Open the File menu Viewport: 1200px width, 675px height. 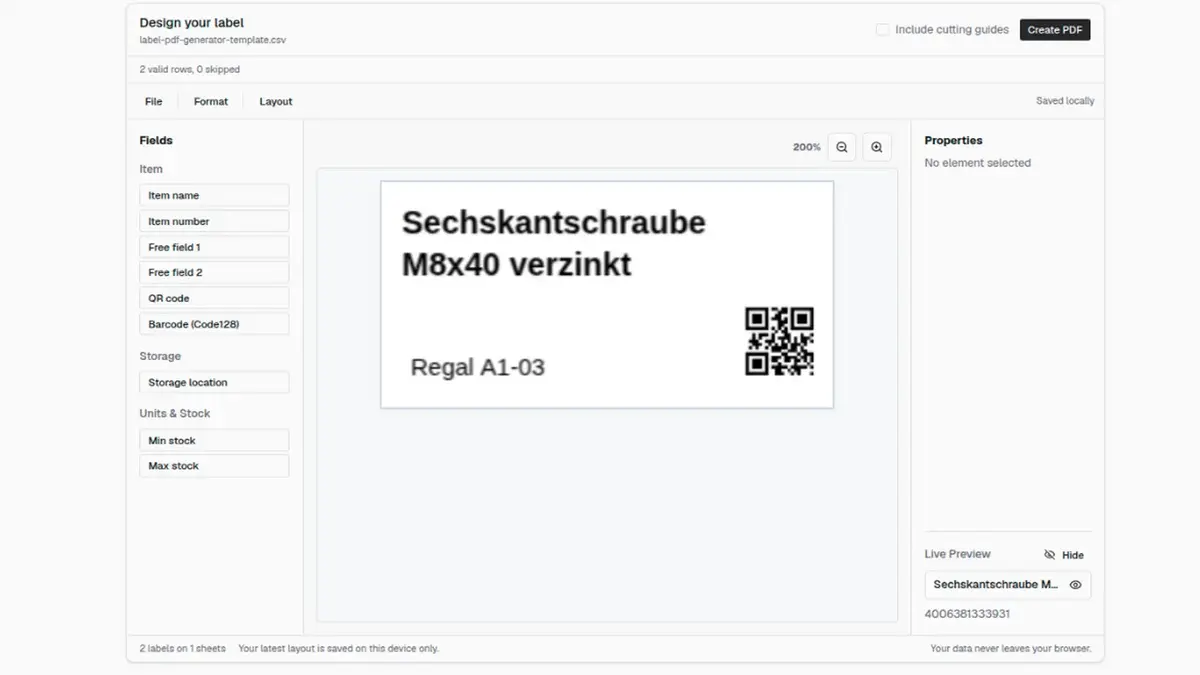[153, 102]
